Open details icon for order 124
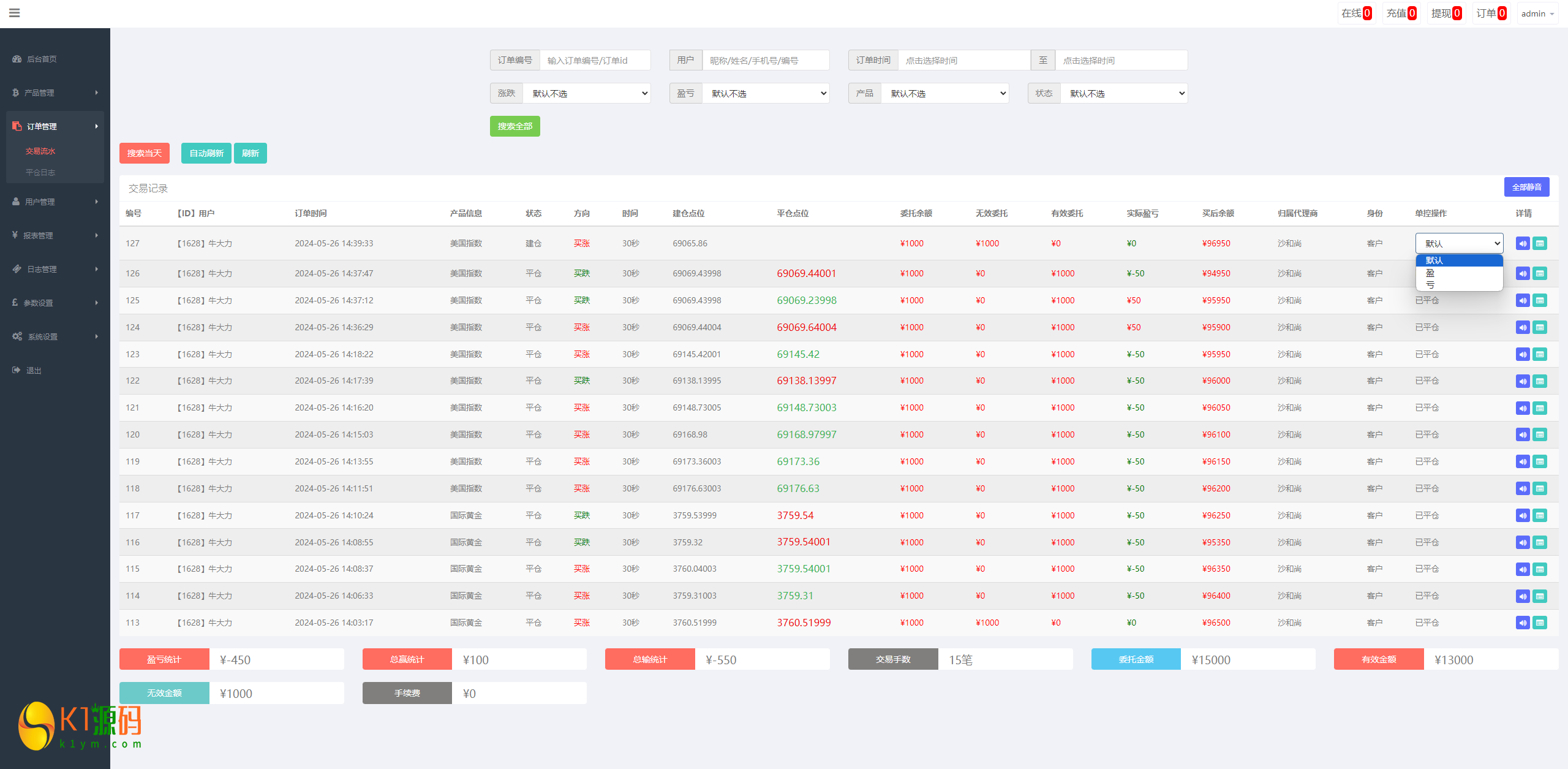1568x769 pixels. coord(1540,328)
